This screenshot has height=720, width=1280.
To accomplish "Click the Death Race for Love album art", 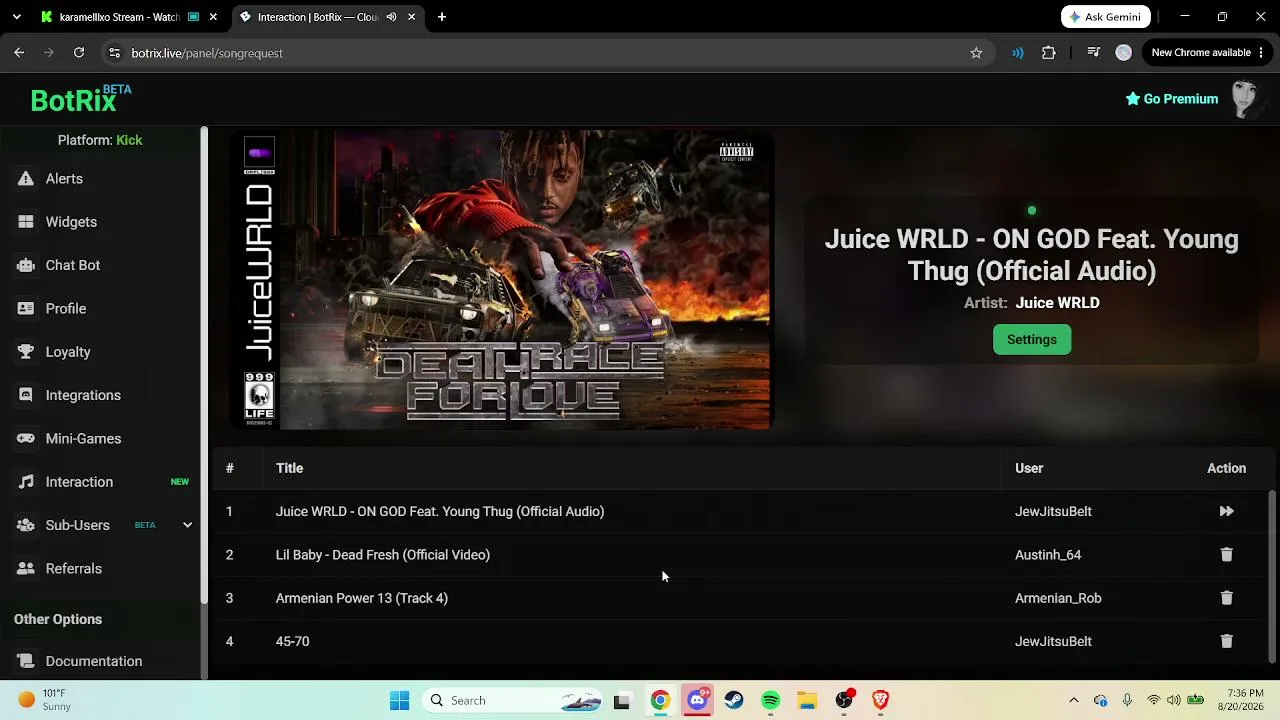I will pos(502,280).
